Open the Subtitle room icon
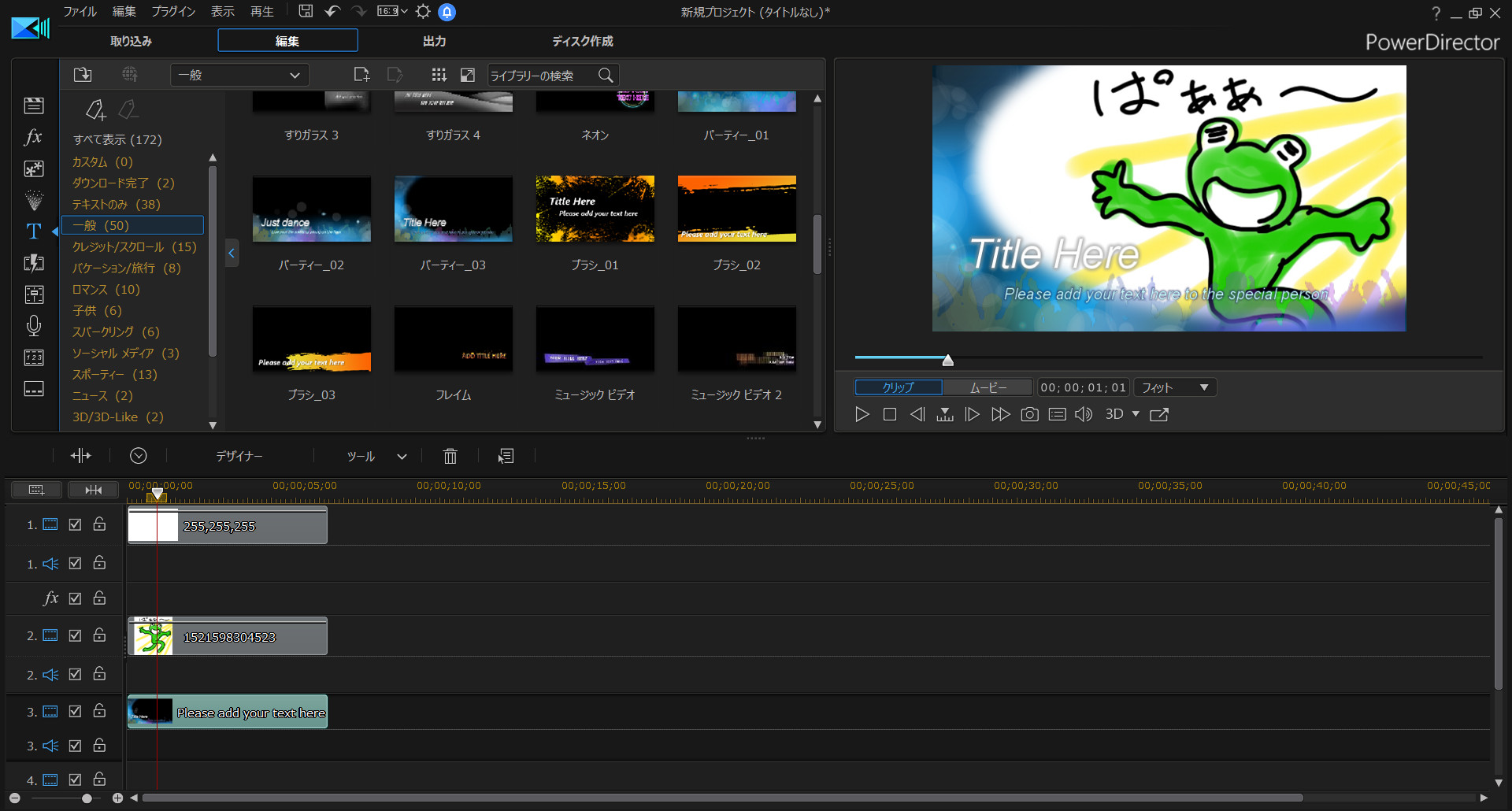Image resolution: width=1512 pixels, height=811 pixels. click(34, 389)
